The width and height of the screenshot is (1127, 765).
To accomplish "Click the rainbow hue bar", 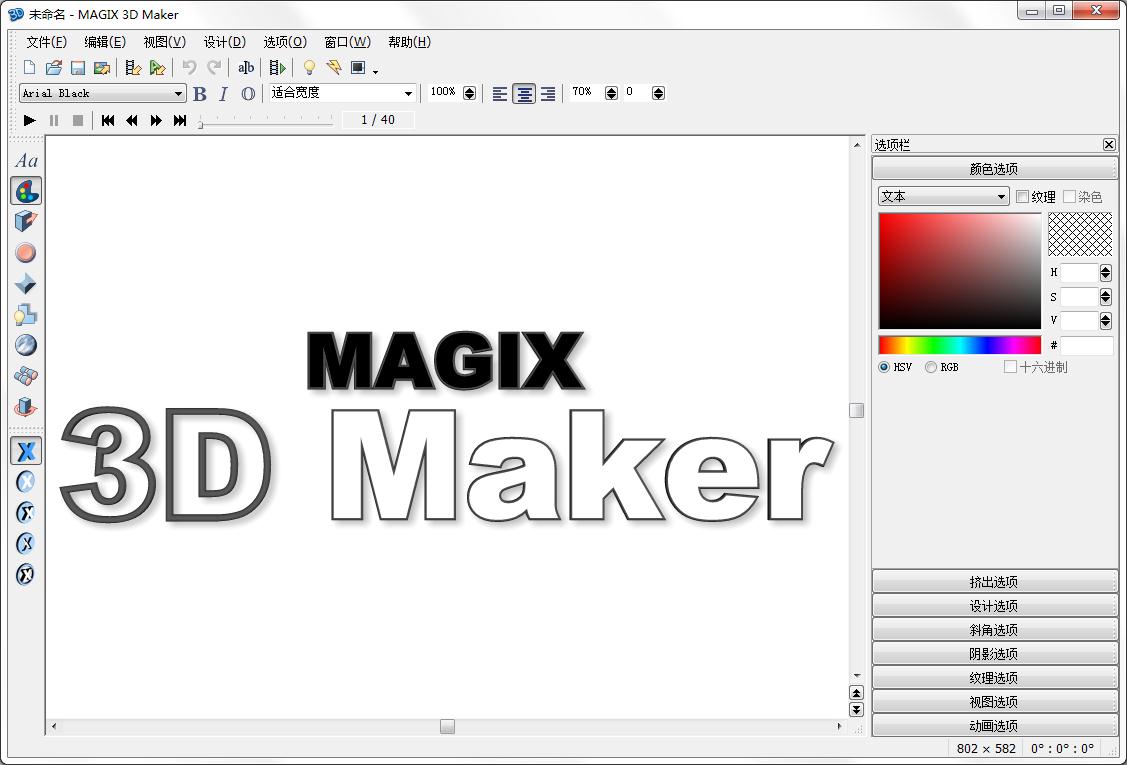I will click(960, 345).
